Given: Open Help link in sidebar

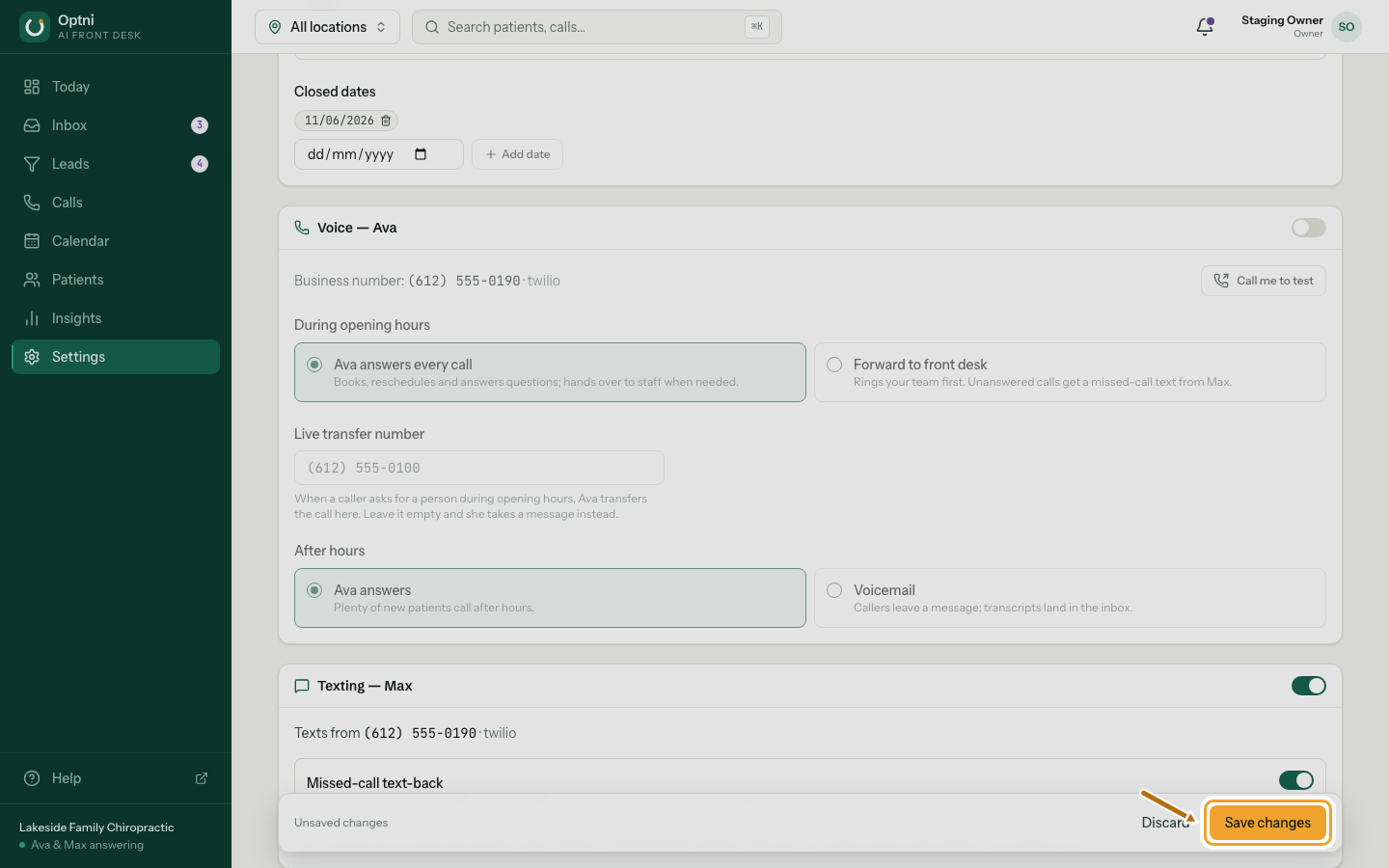Looking at the screenshot, I should click(116, 778).
